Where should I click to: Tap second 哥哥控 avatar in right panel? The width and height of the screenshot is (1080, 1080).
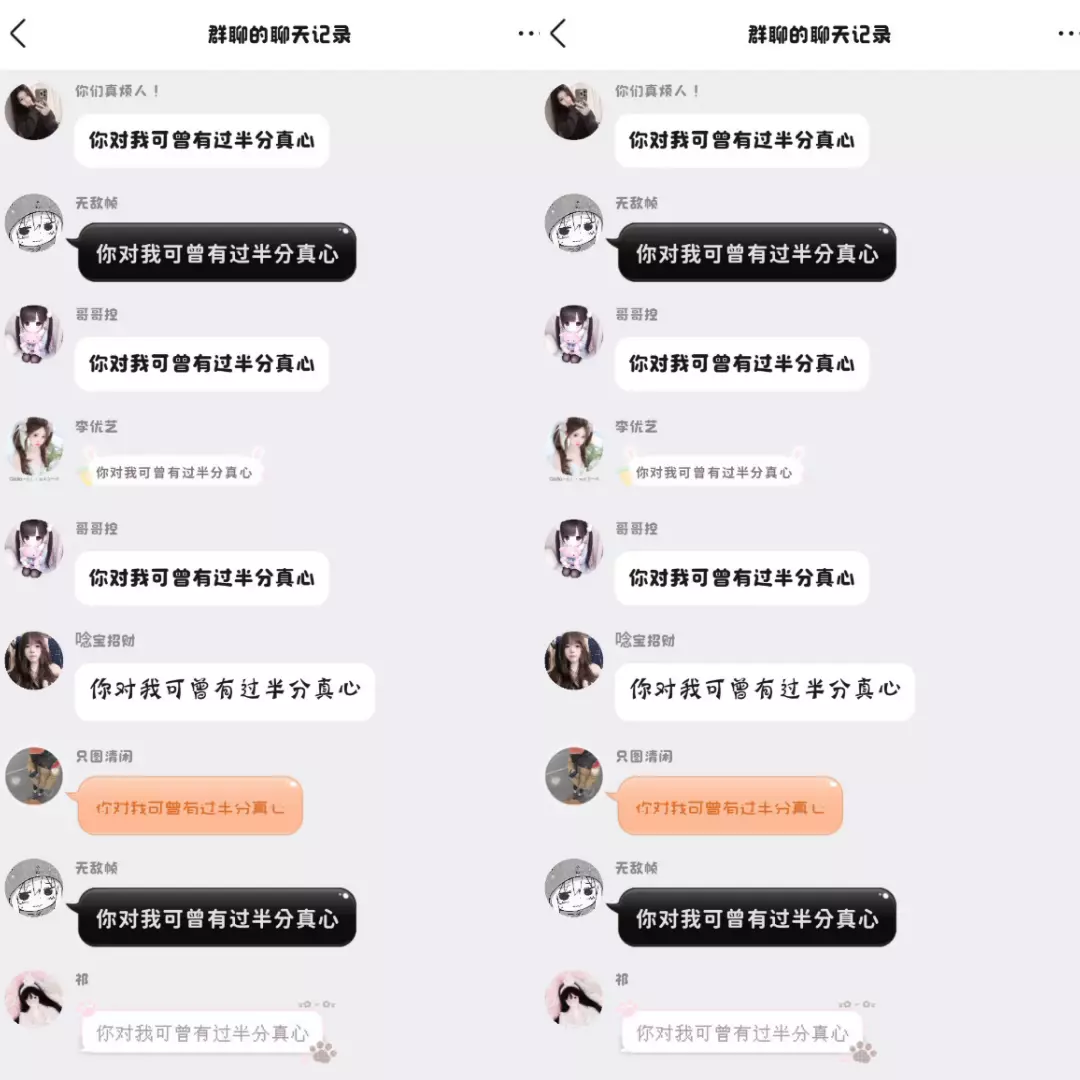tap(574, 549)
